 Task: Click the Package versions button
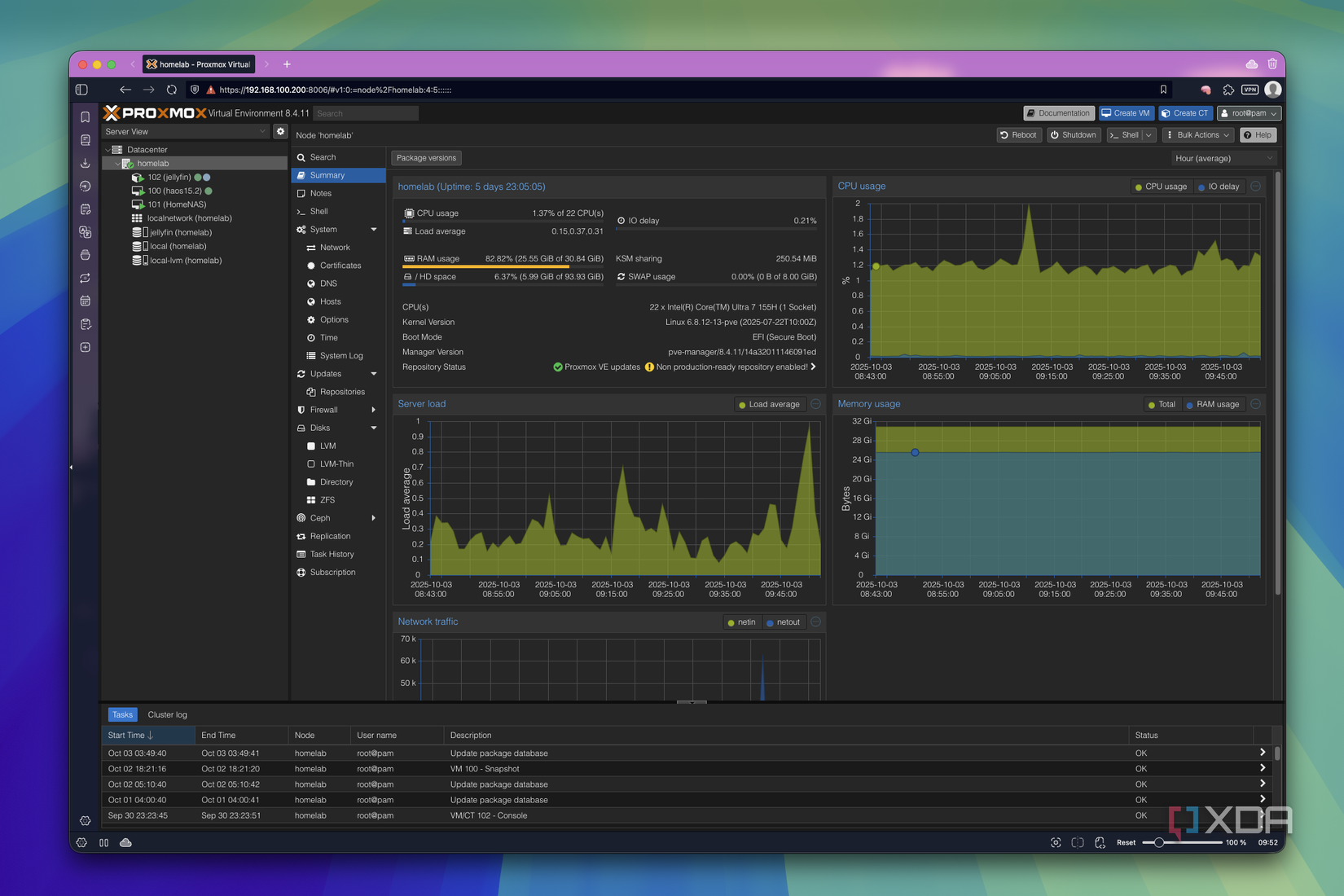426,157
